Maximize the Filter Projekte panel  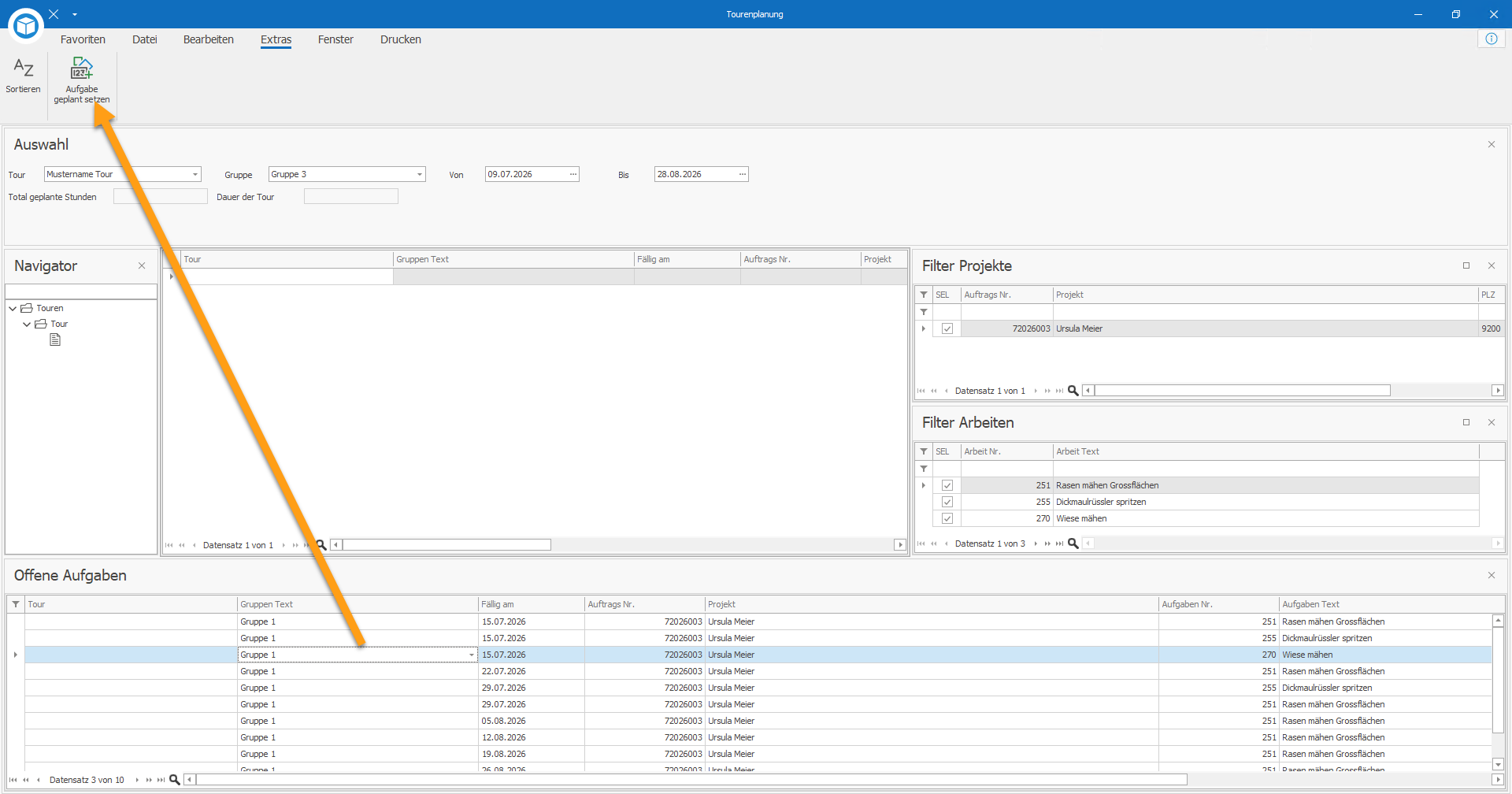click(1466, 265)
